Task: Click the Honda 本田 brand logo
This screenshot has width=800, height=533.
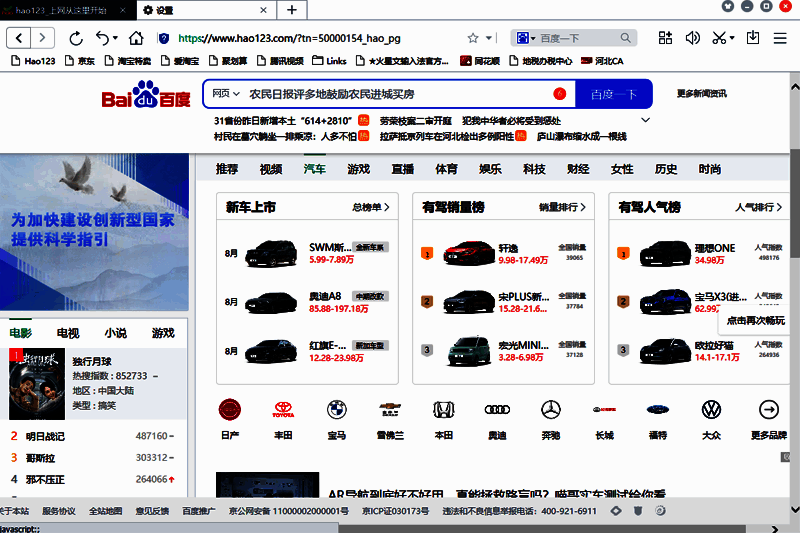Action: click(x=444, y=410)
